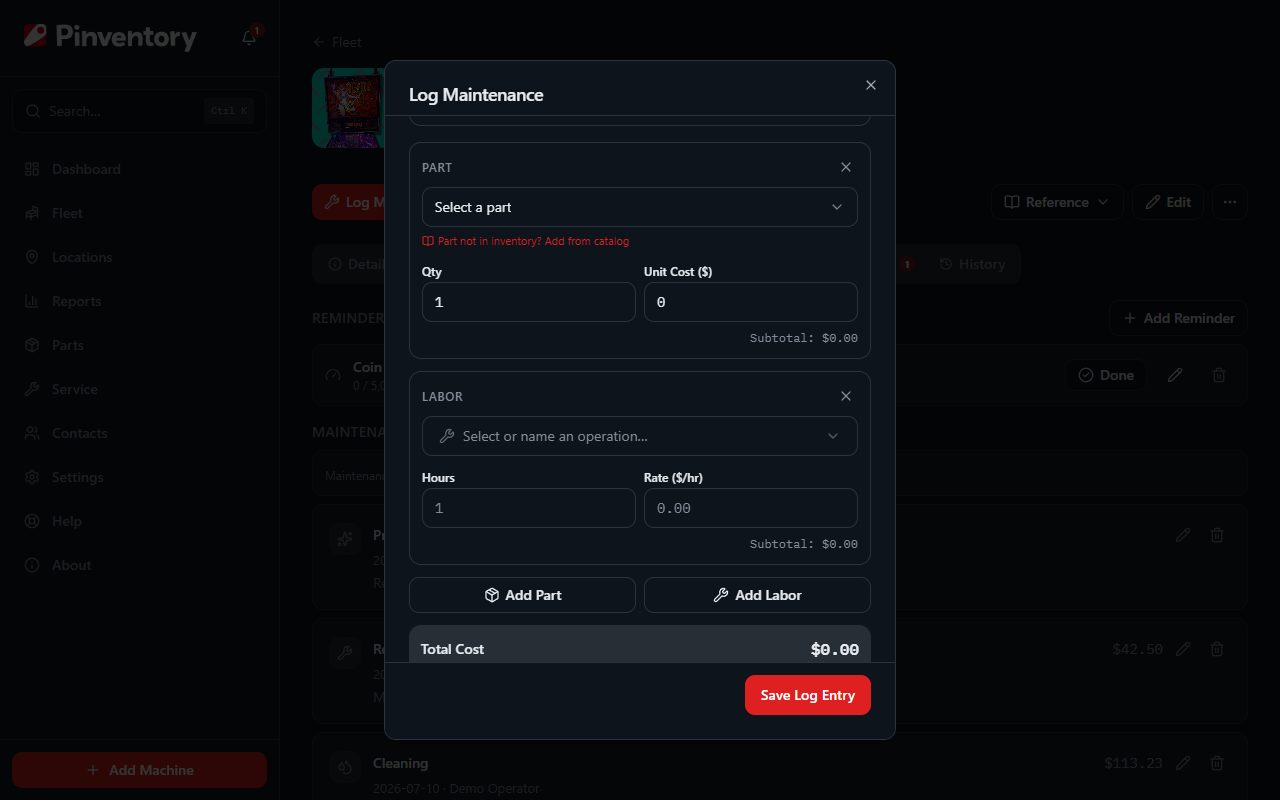Viewport: 1280px width, 800px height.
Task: Click the Pinventory logo
Action: pyautogui.click(x=110, y=37)
